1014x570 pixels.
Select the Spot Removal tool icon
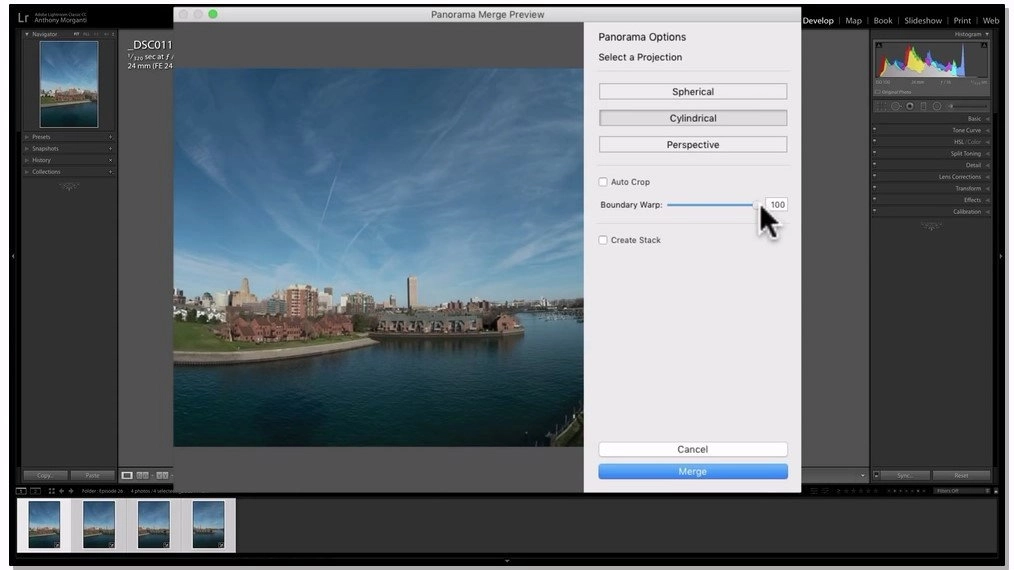click(x=896, y=106)
